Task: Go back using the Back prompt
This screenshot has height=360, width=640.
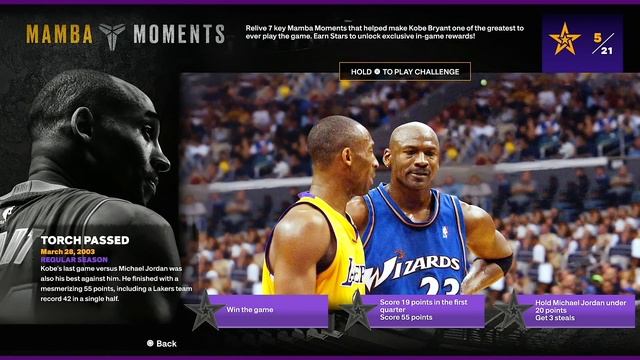Action: (162, 344)
